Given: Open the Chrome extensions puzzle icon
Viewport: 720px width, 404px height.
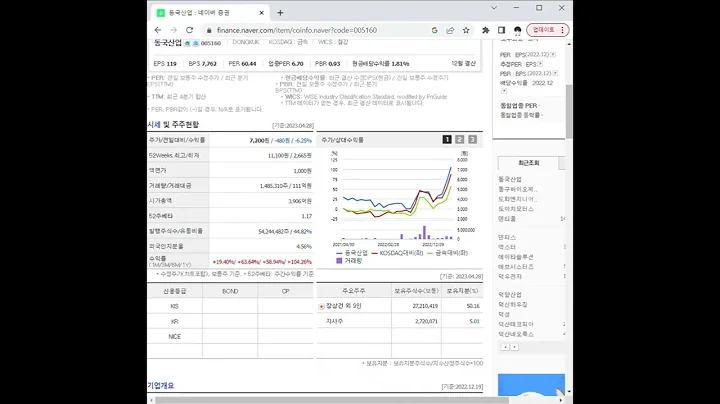Looking at the screenshot, I should coord(485,30).
